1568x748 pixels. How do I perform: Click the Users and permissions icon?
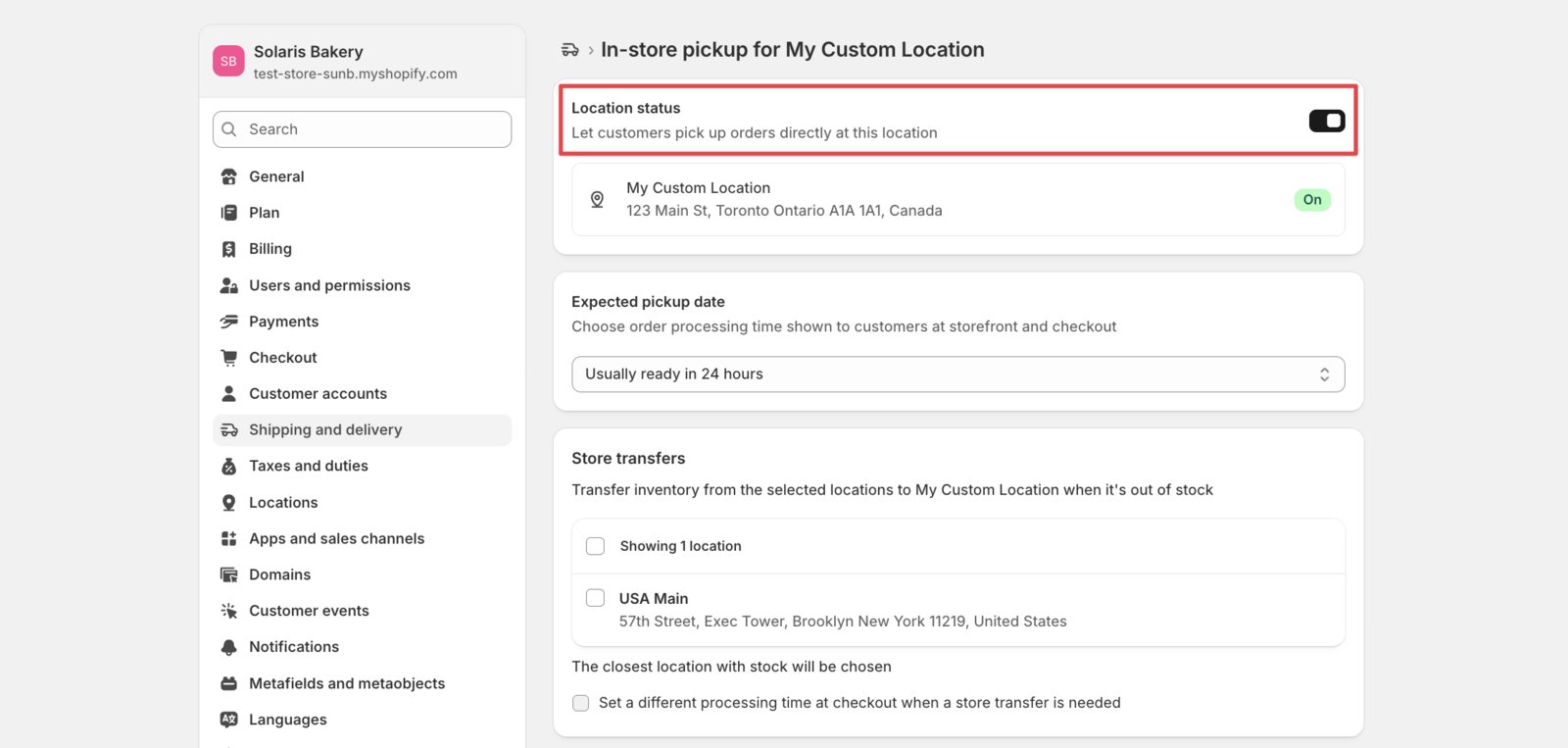228,285
